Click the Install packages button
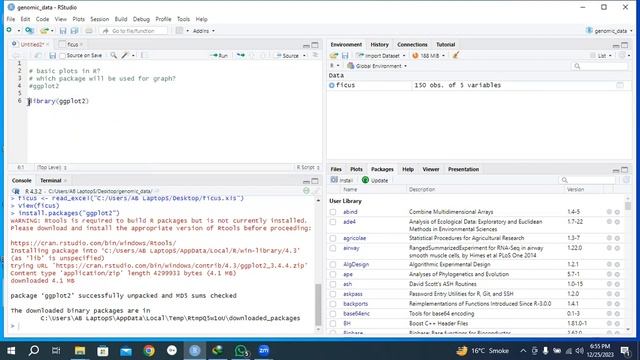The width and height of the screenshot is (640, 360). pyautogui.click(x=342, y=180)
